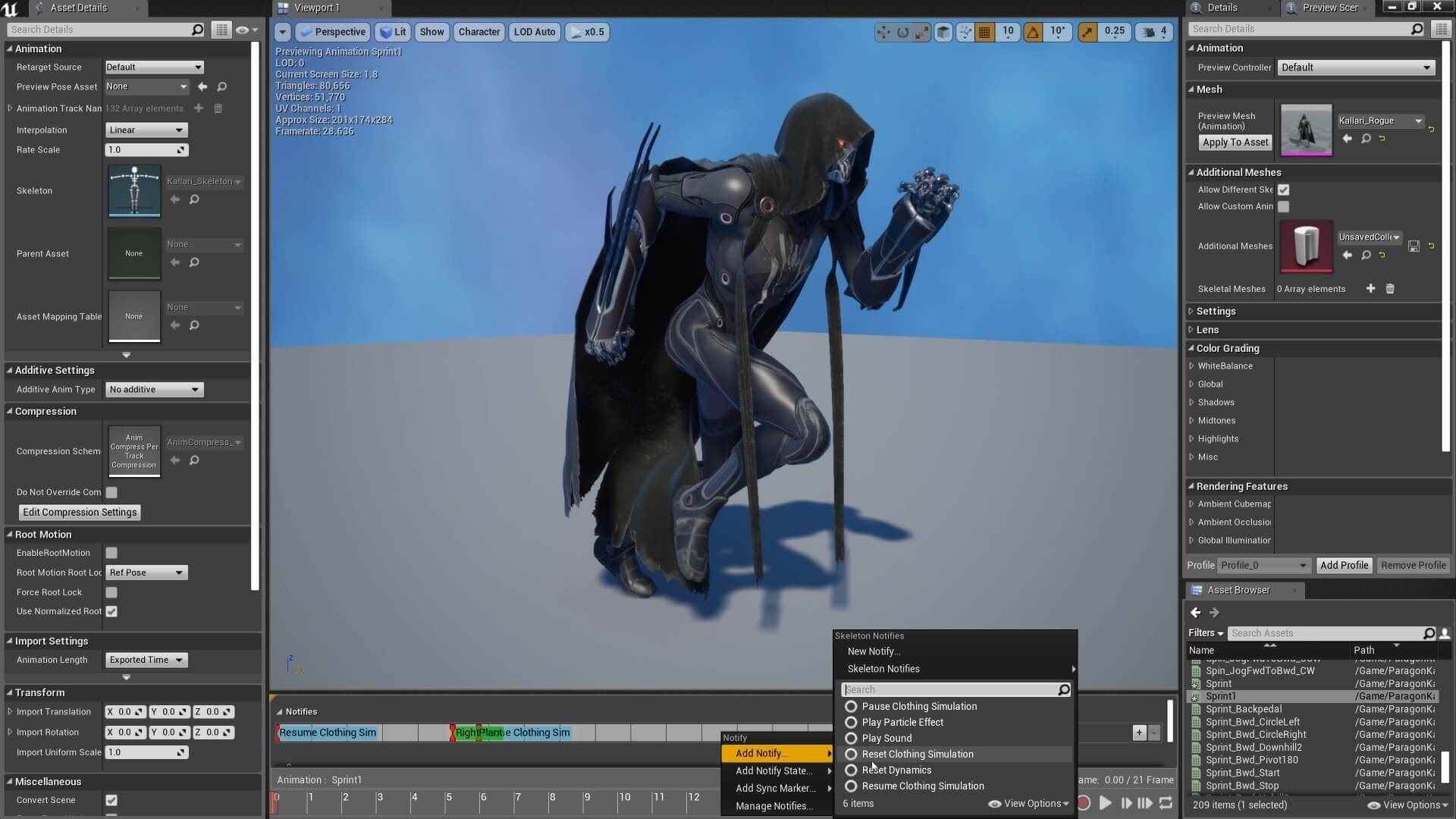Click the play button in animation timeline
1456x819 pixels.
(1105, 803)
